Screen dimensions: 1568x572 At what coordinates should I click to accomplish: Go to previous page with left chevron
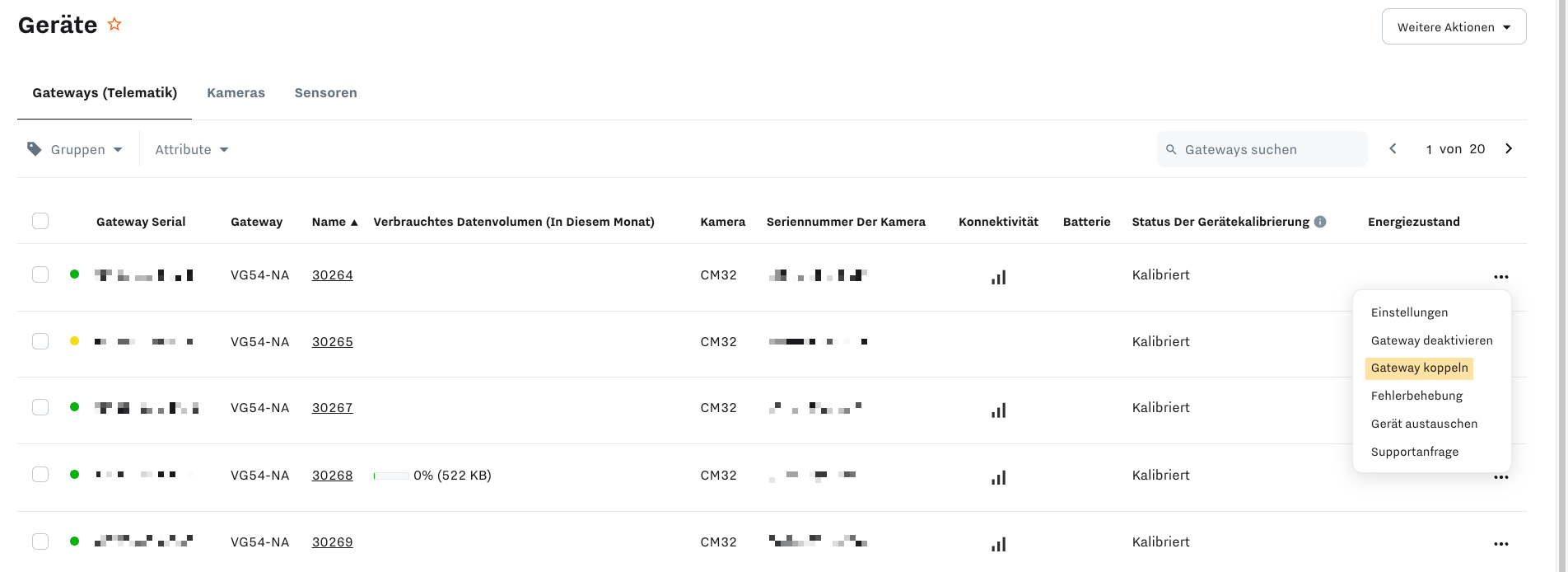tap(1393, 149)
